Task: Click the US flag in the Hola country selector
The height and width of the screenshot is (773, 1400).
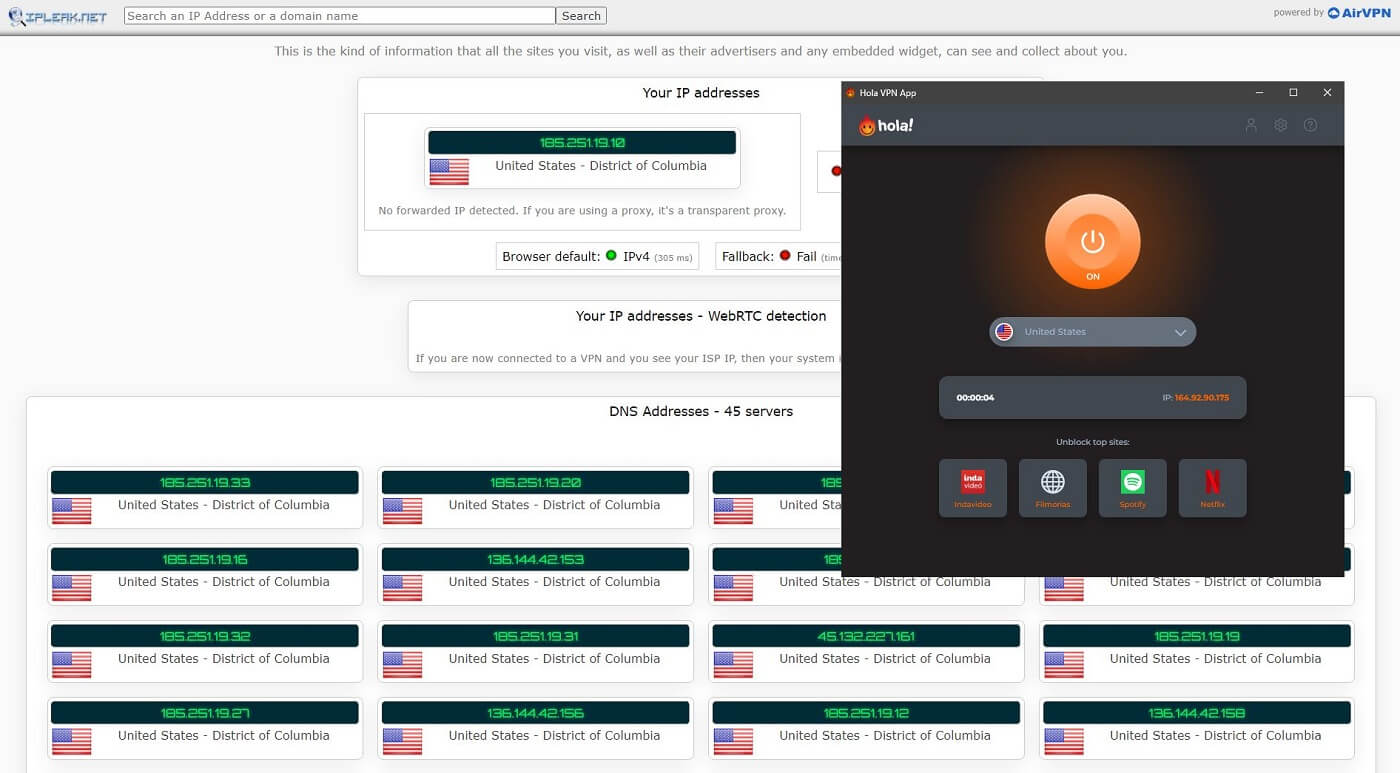Action: [x=1004, y=332]
